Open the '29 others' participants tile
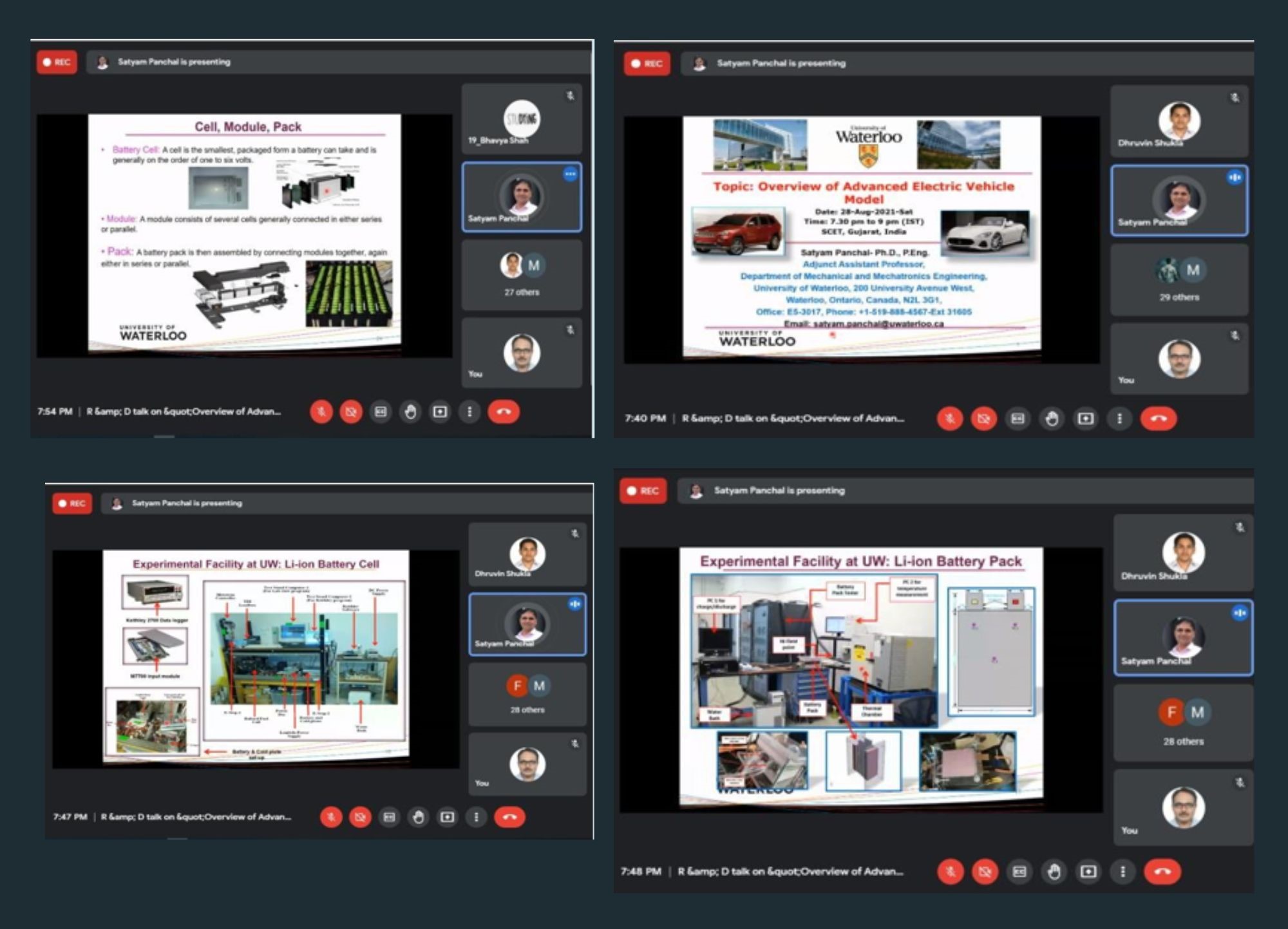 pos(1179,281)
